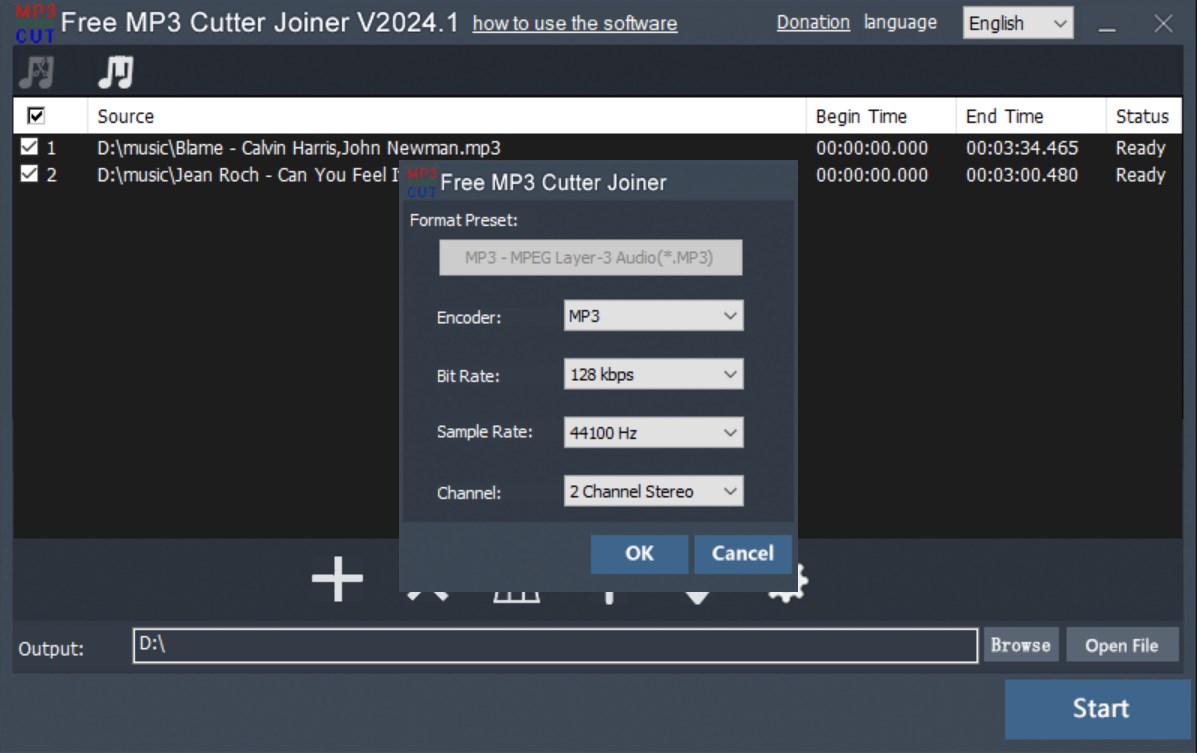Viewport: 1197px width, 753px height.
Task: Open the language menu
Action: 901,22
